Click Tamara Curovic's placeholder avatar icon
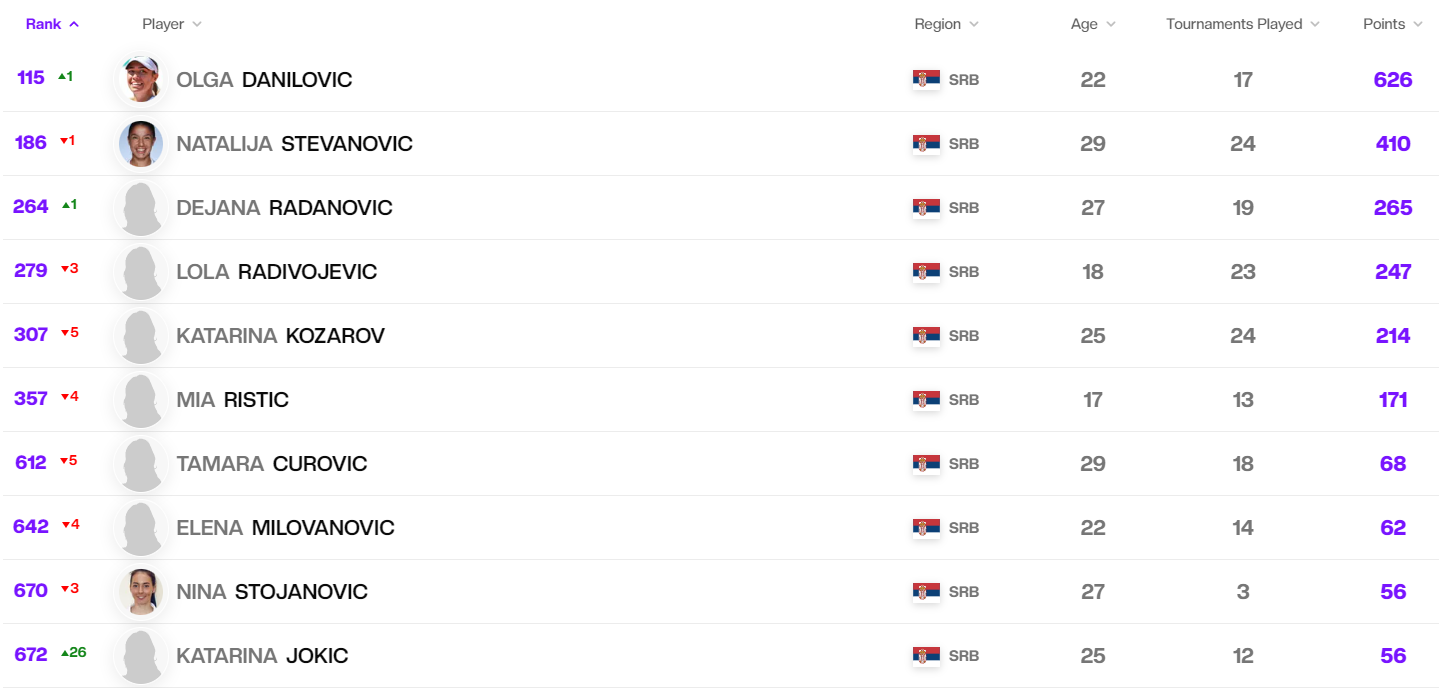This screenshot has width=1439, height=688. click(x=141, y=464)
